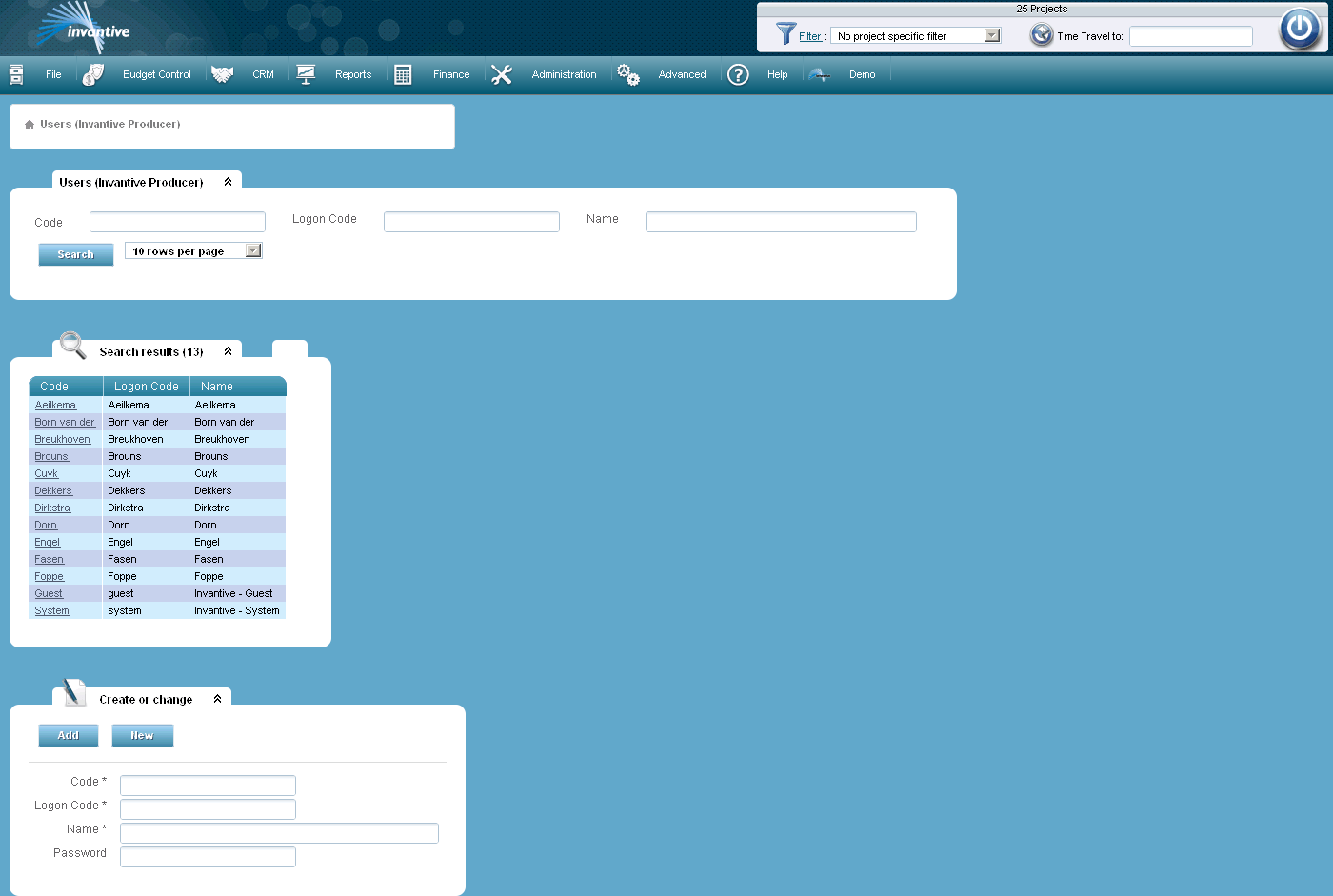Image resolution: width=1333 pixels, height=896 pixels.
Task: Click the Add button
Action: click(x=69, y=735)
